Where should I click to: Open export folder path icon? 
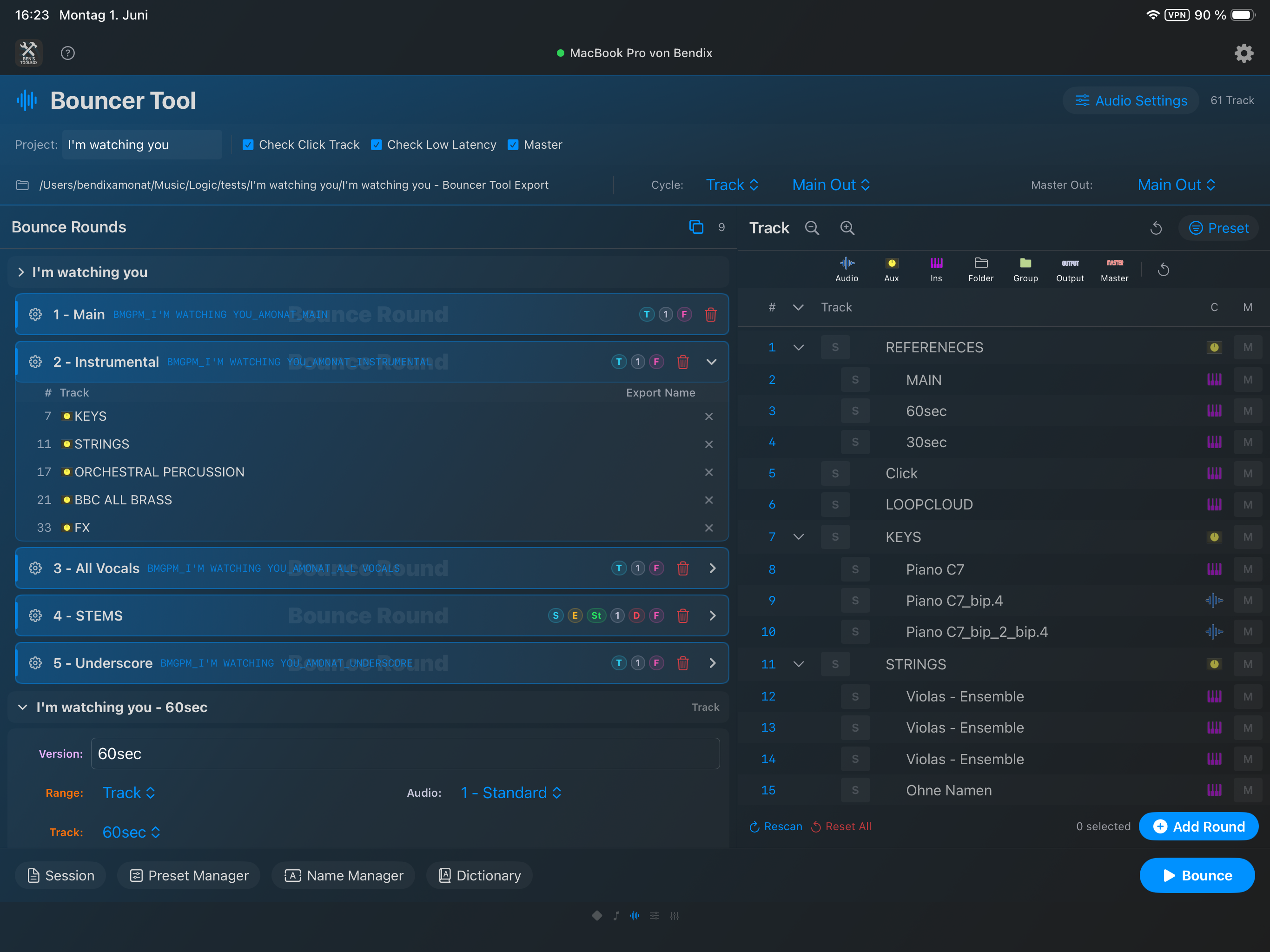pos(22,185)
